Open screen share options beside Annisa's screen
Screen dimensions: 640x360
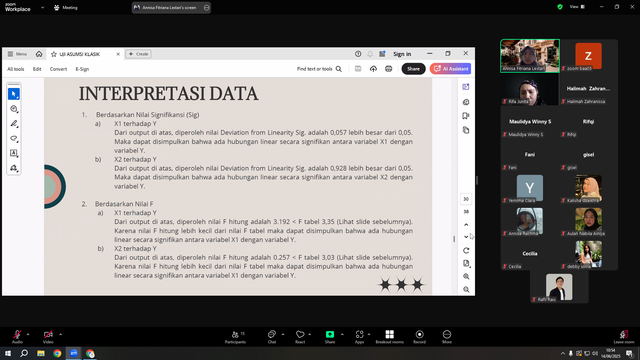[x=207, y=7]
